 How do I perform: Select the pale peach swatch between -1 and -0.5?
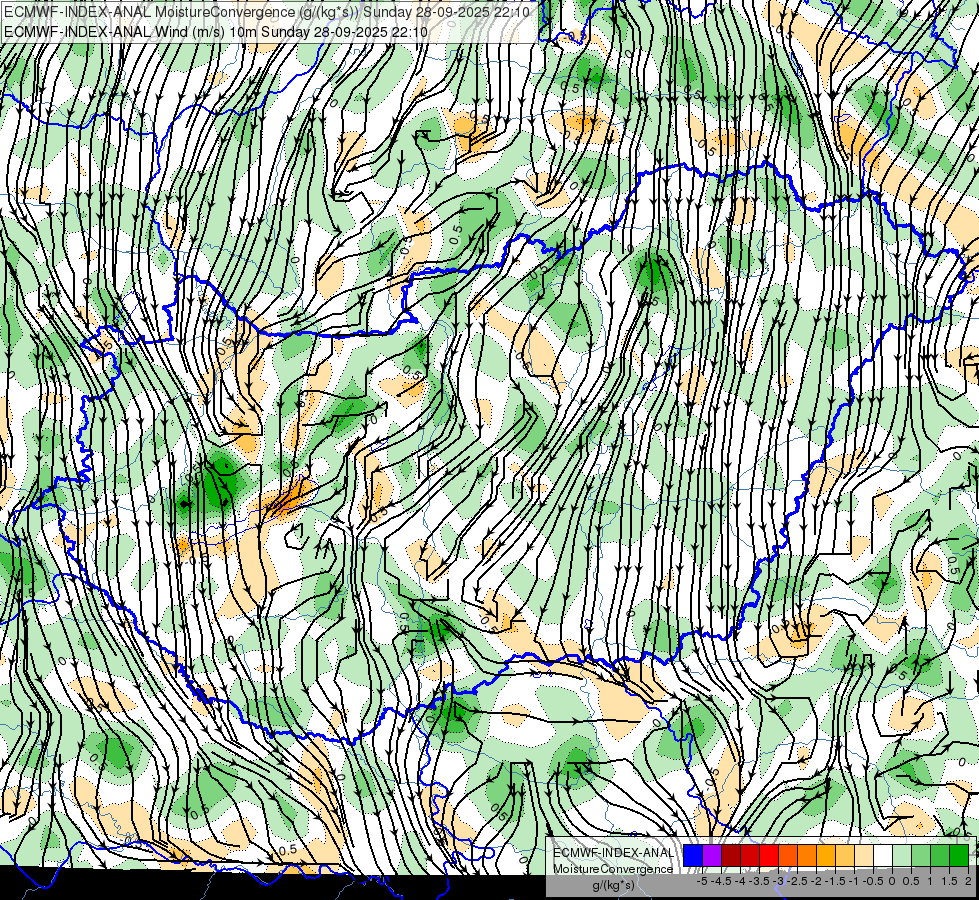864,856
